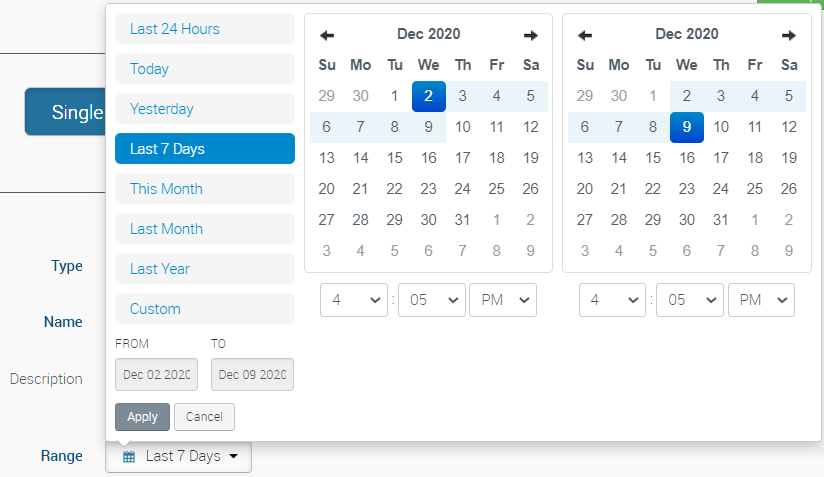
Task: Select the Yesterday preset
Action: point(205,109)
